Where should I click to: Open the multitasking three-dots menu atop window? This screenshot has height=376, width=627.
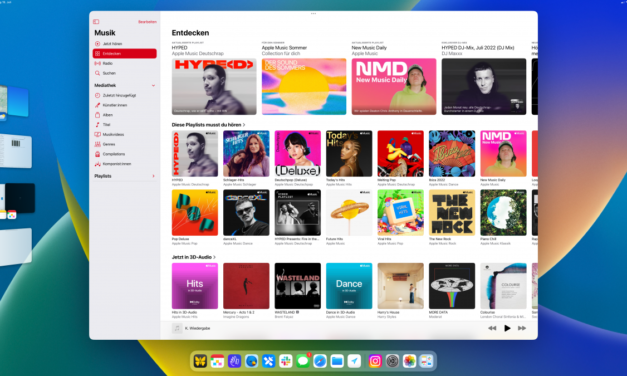click(x=314, y=14)
